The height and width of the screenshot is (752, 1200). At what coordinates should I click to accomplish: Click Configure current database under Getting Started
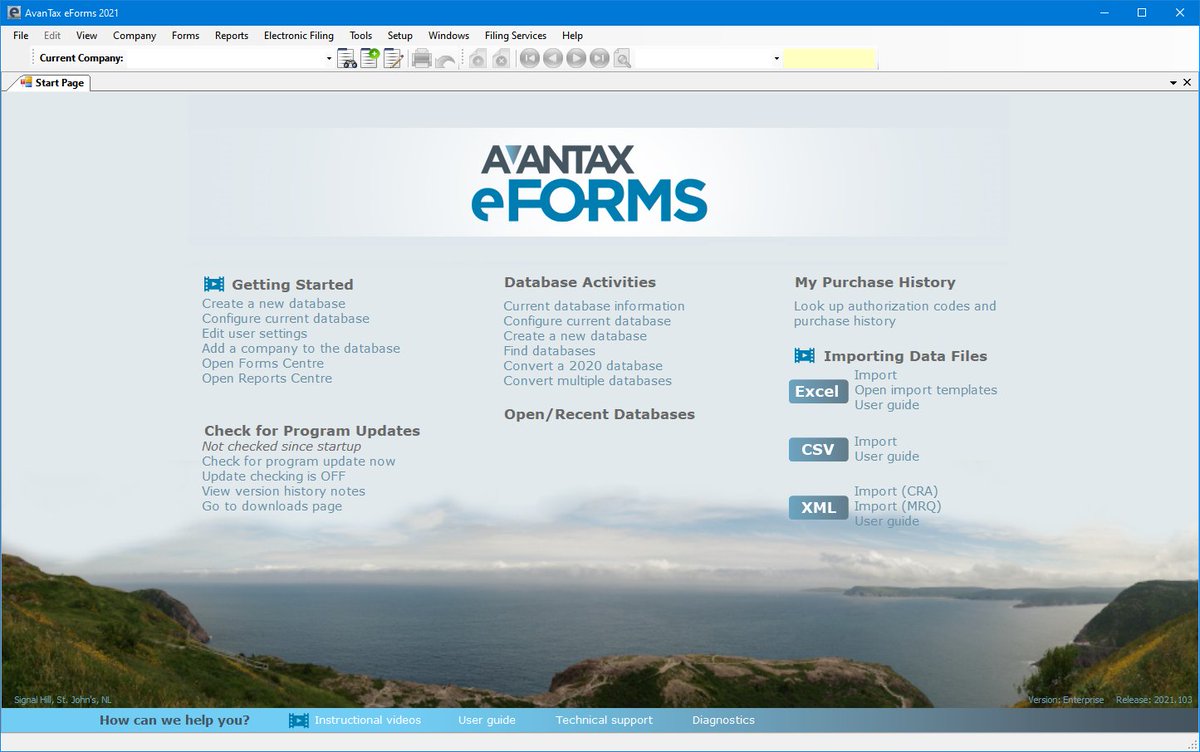pos(286,319)
